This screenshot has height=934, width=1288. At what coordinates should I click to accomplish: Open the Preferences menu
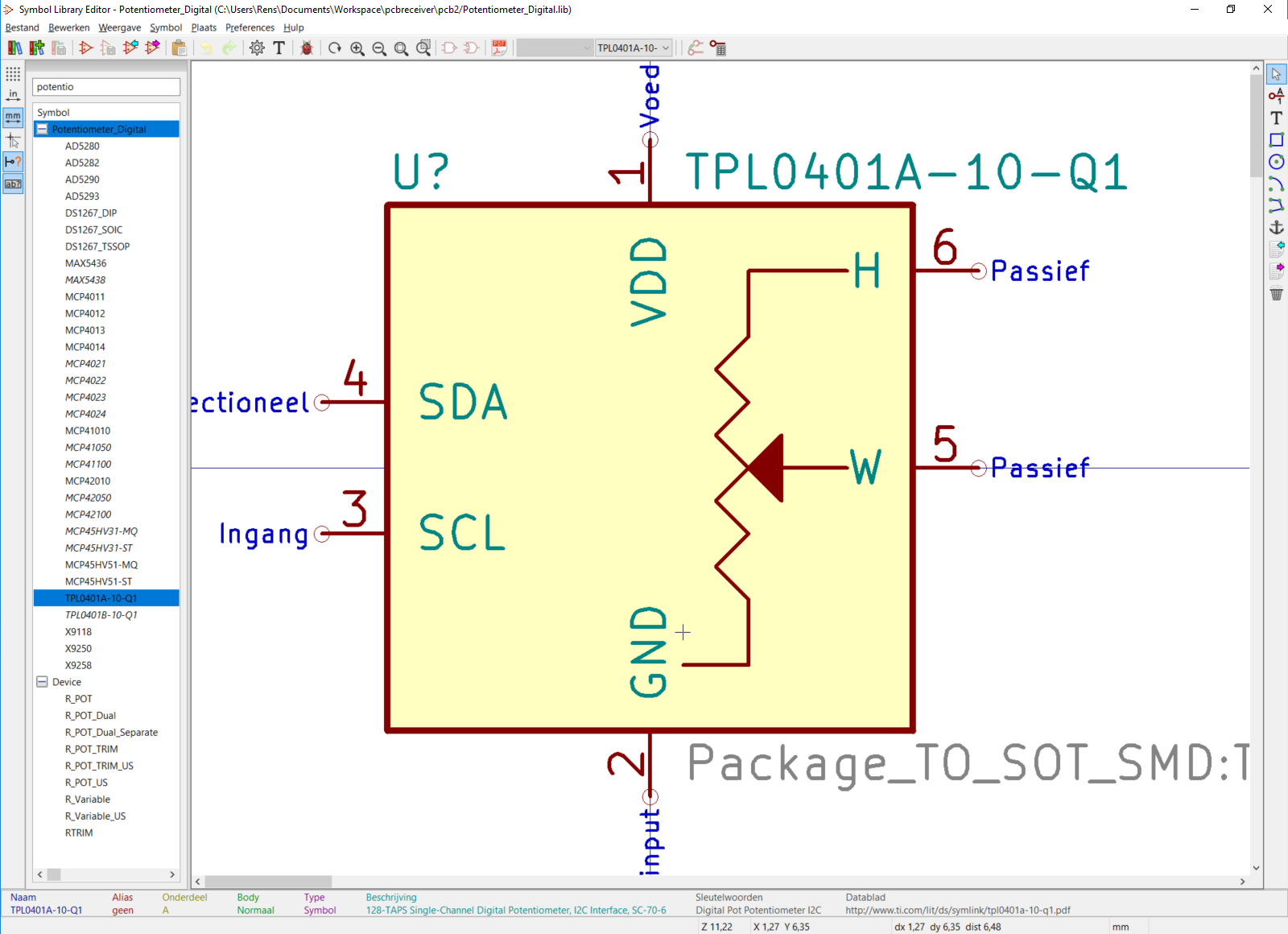[x=250, y=27]
